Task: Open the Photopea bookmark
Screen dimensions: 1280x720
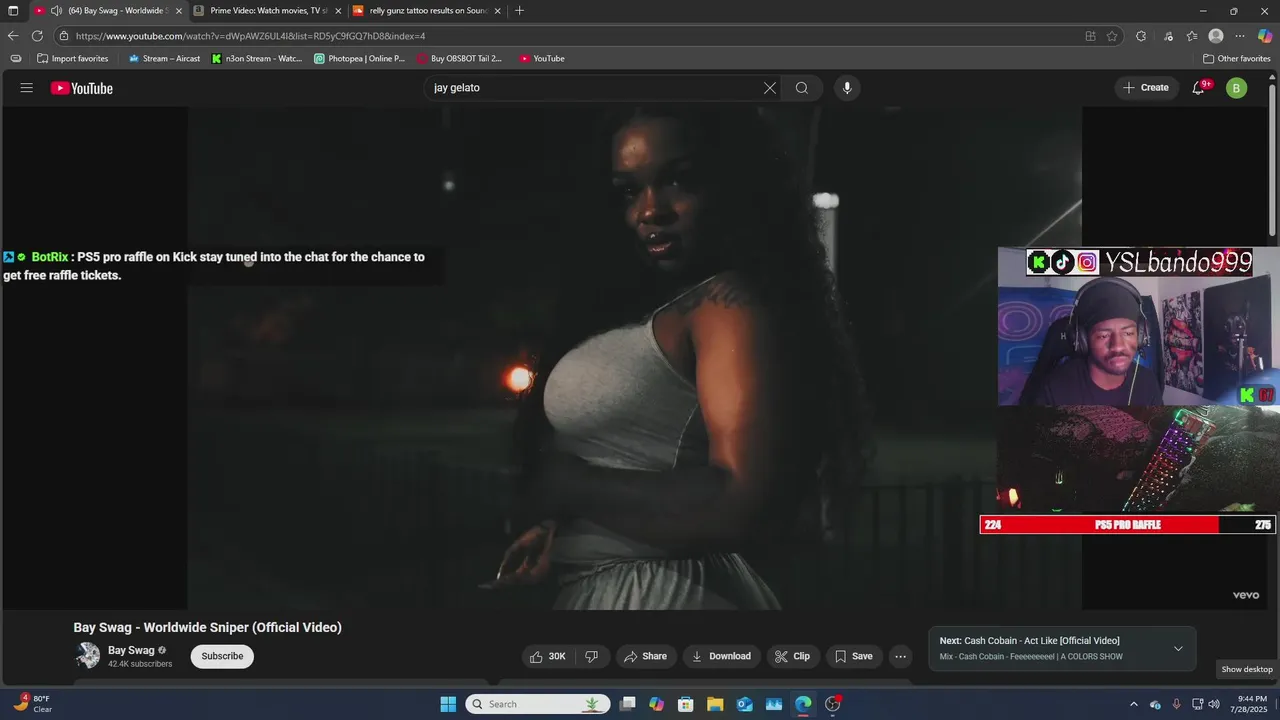Action: 360,59
